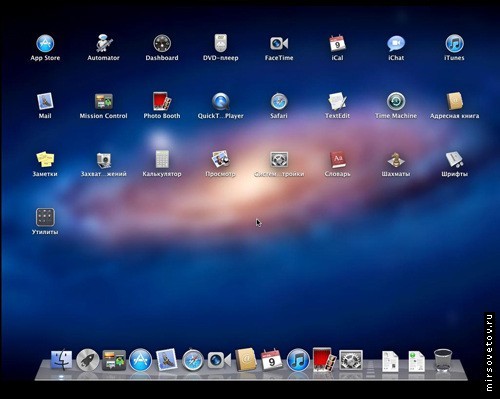
Task: Click the Safari compass in the Dock
Action: coord(193,360)
